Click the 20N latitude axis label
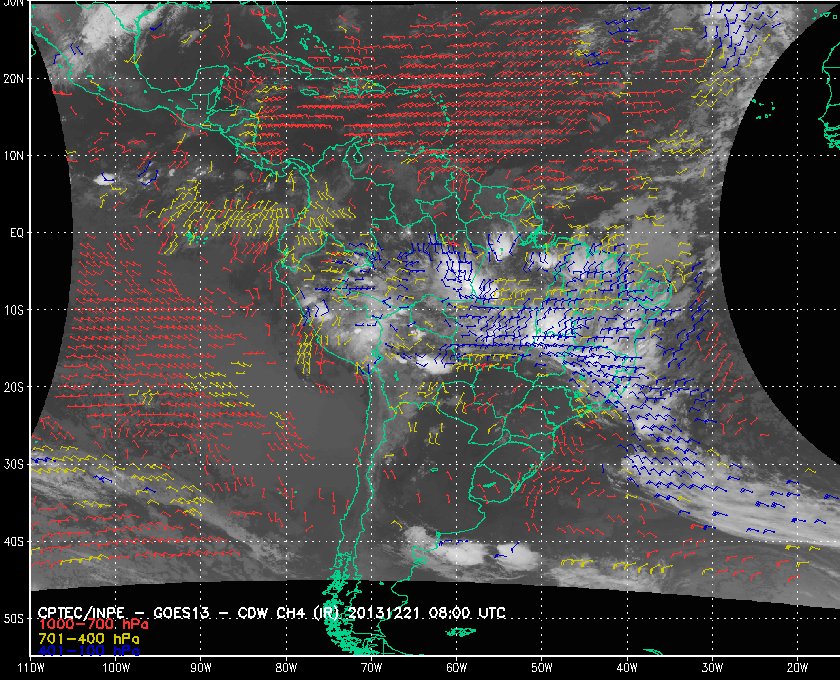 [12, 78]
